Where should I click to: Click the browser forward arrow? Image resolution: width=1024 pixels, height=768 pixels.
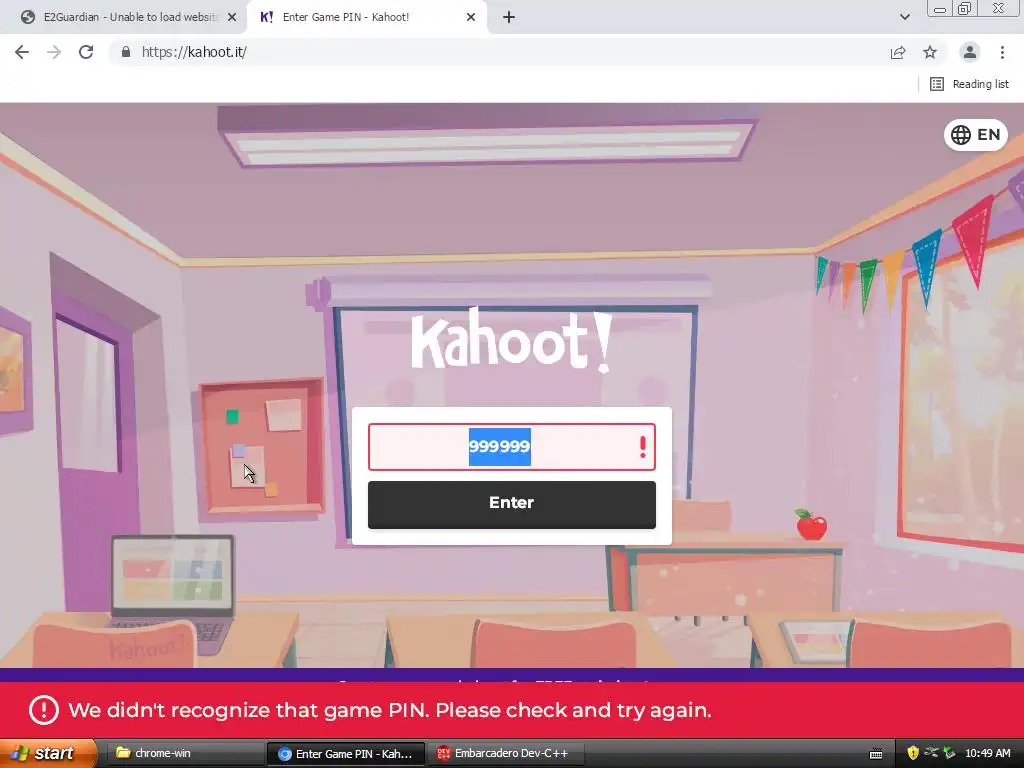click(54, 52)
